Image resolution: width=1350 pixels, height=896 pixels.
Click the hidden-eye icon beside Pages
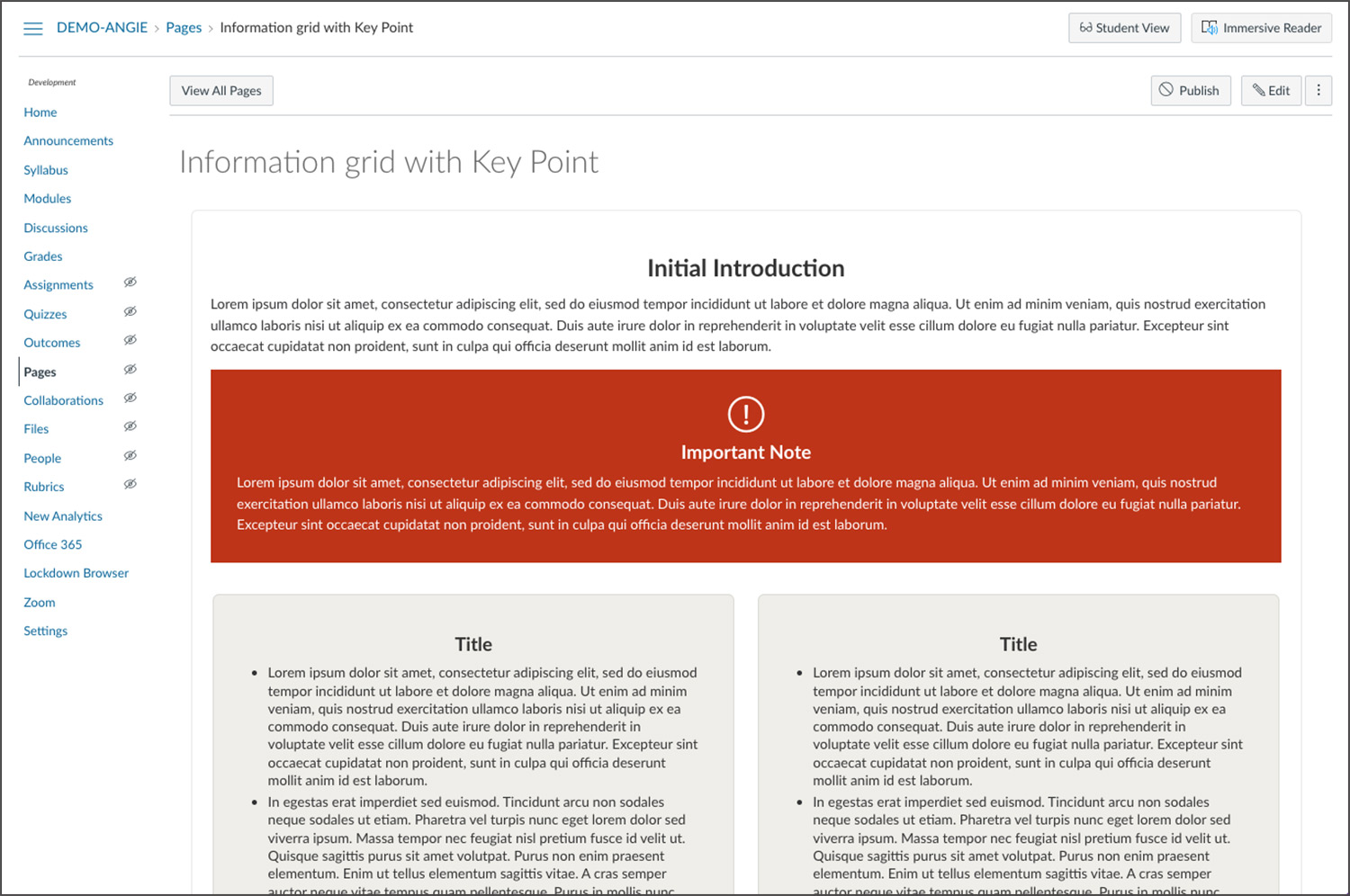click(x=130, y=370)
